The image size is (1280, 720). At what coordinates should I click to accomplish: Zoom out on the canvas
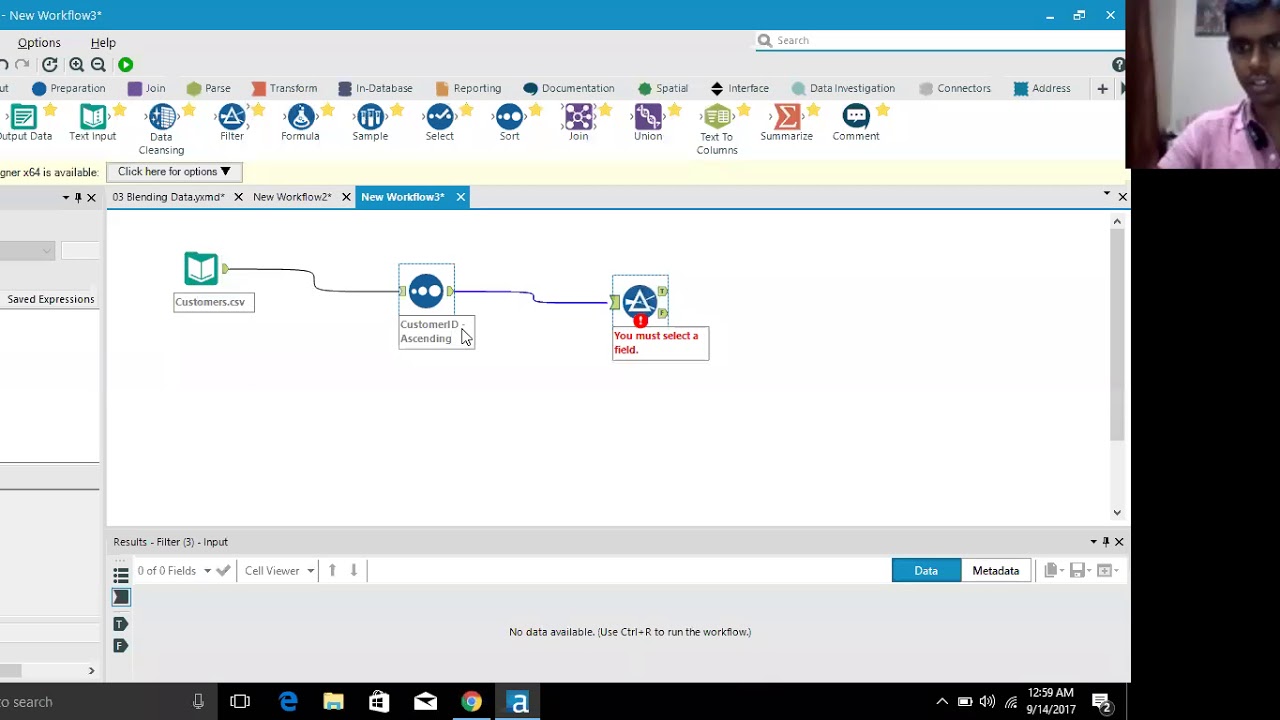tap(98, 65)
